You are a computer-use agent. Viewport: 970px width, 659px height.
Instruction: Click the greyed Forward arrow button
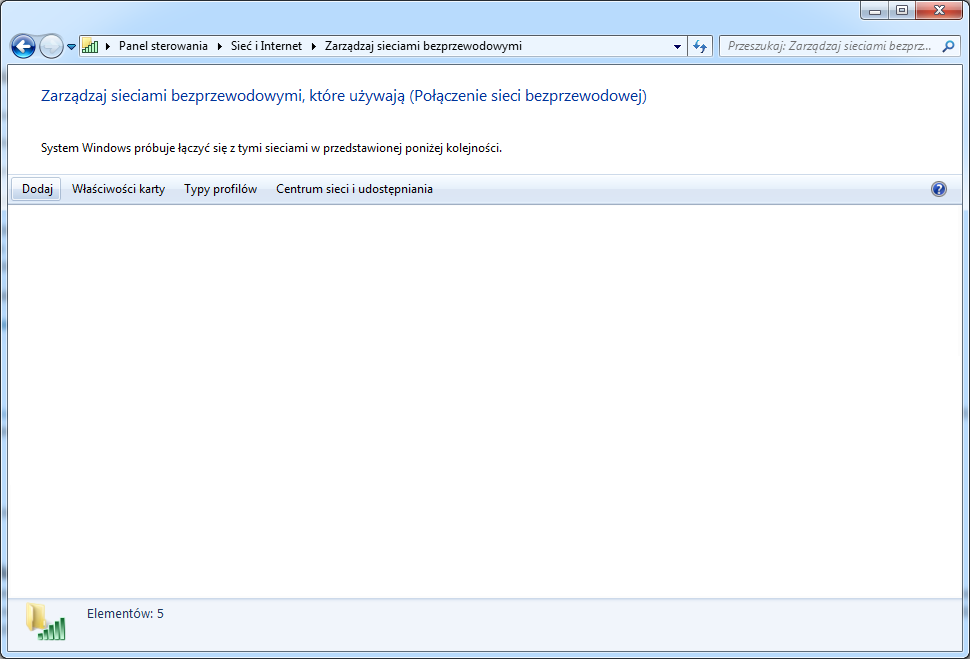click(51, 46)
